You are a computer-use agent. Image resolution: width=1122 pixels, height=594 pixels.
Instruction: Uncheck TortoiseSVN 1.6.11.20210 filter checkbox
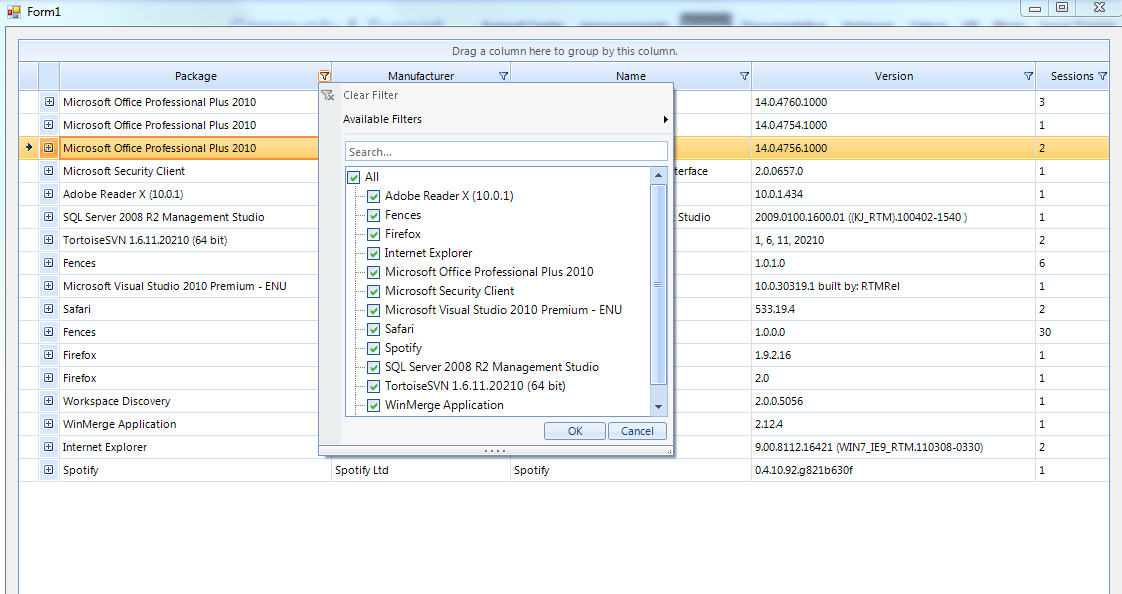point(374,386)
